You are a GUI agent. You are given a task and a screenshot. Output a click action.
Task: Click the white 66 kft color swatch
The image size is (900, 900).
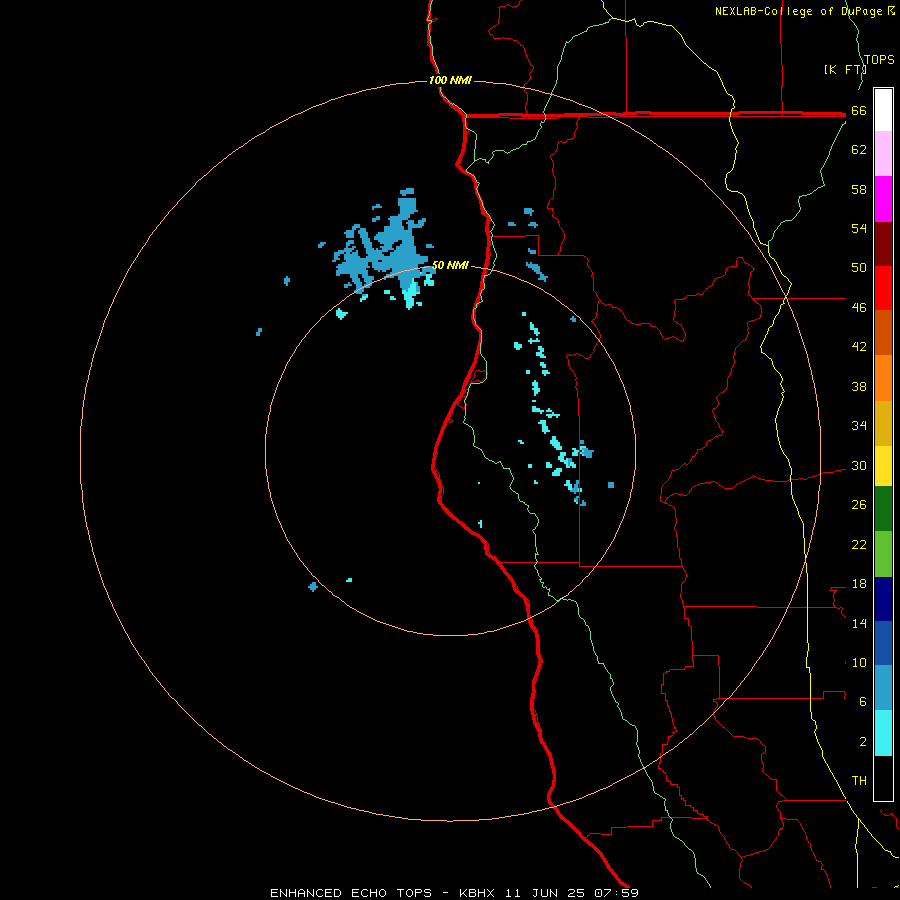pyautogui.click(x=883, y=110)
